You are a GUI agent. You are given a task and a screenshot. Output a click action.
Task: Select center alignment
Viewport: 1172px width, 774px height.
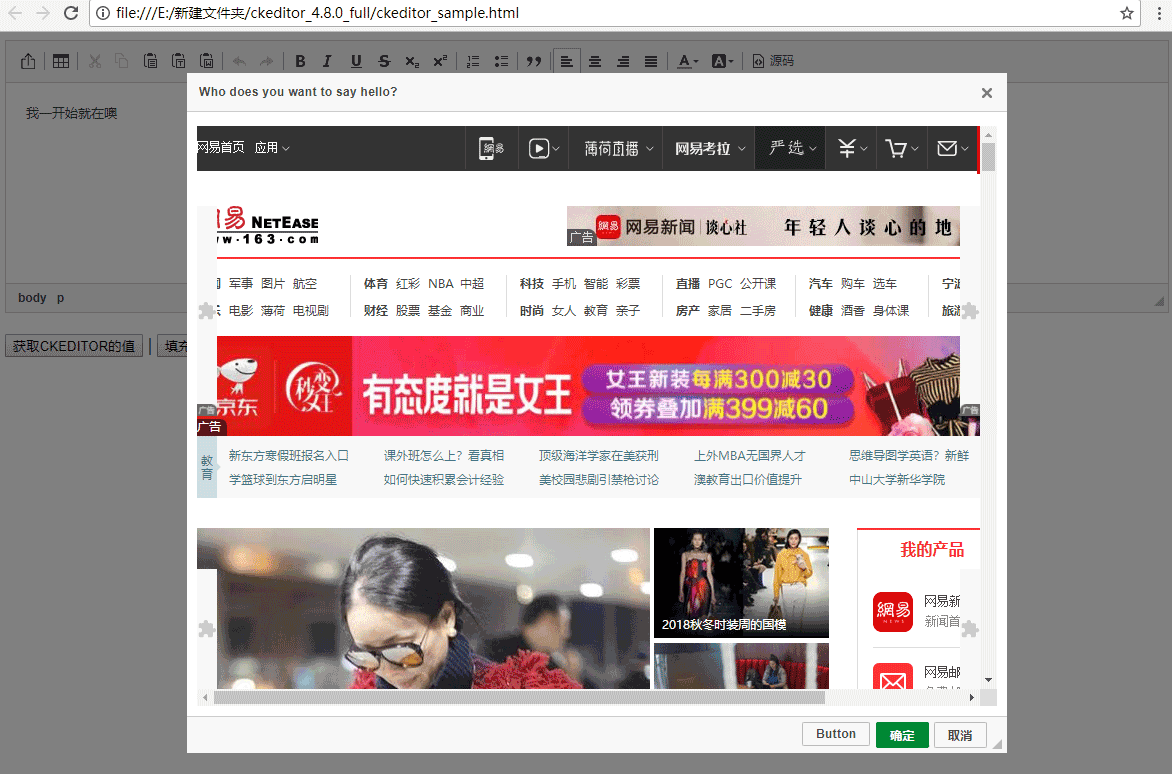coord(595,61)
